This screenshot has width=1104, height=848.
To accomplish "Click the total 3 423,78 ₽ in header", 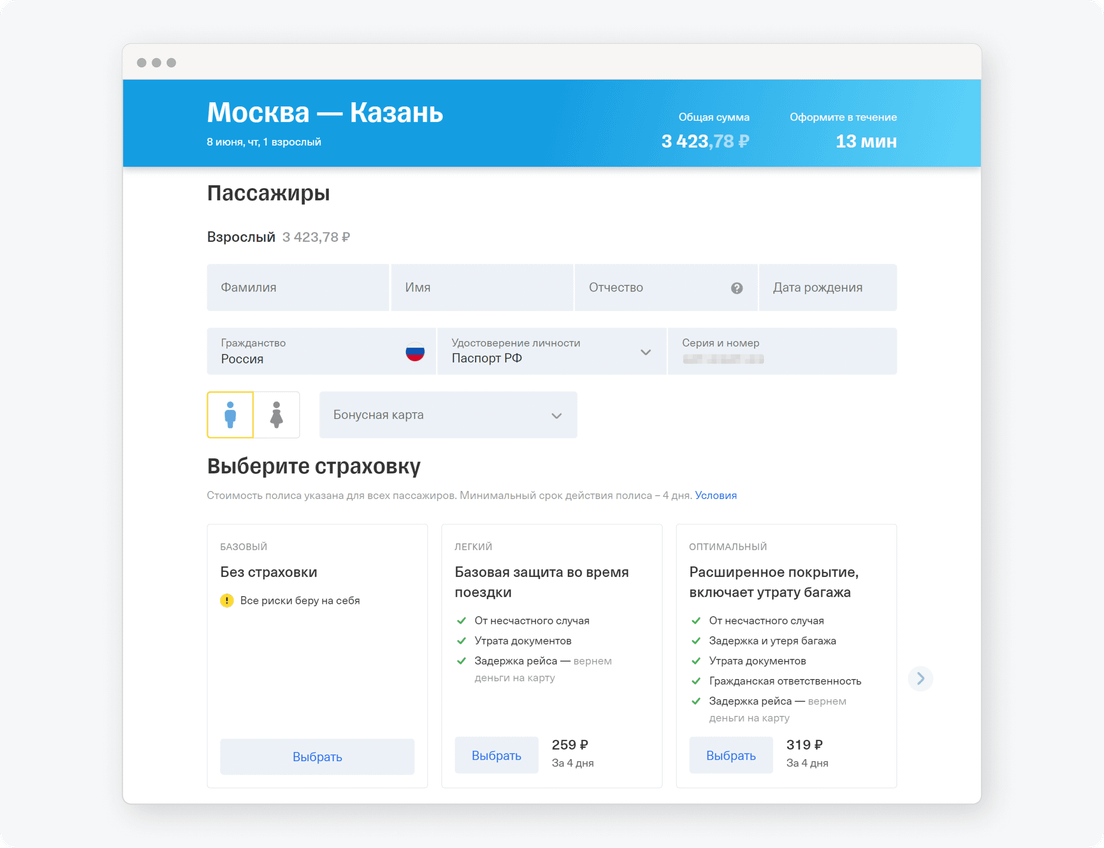I will [x=705, y=142].
